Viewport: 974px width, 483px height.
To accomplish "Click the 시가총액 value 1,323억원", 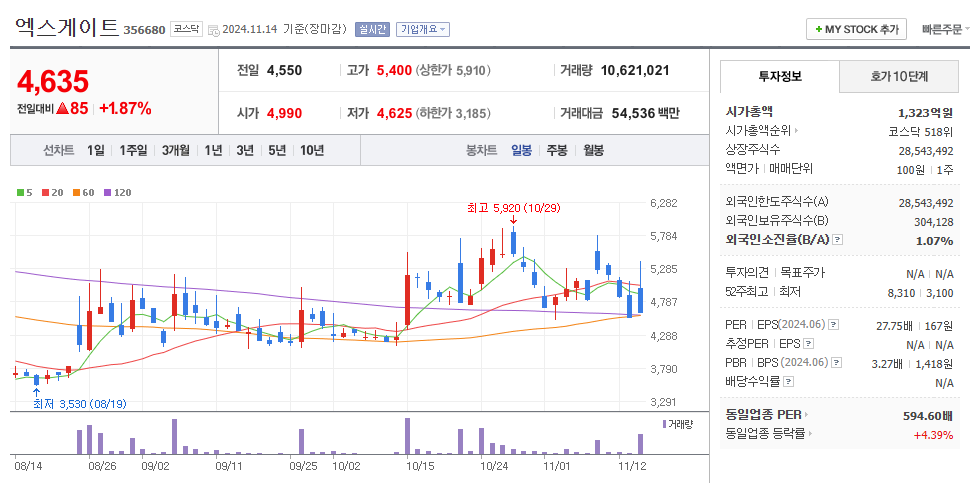I will point(926,112).
